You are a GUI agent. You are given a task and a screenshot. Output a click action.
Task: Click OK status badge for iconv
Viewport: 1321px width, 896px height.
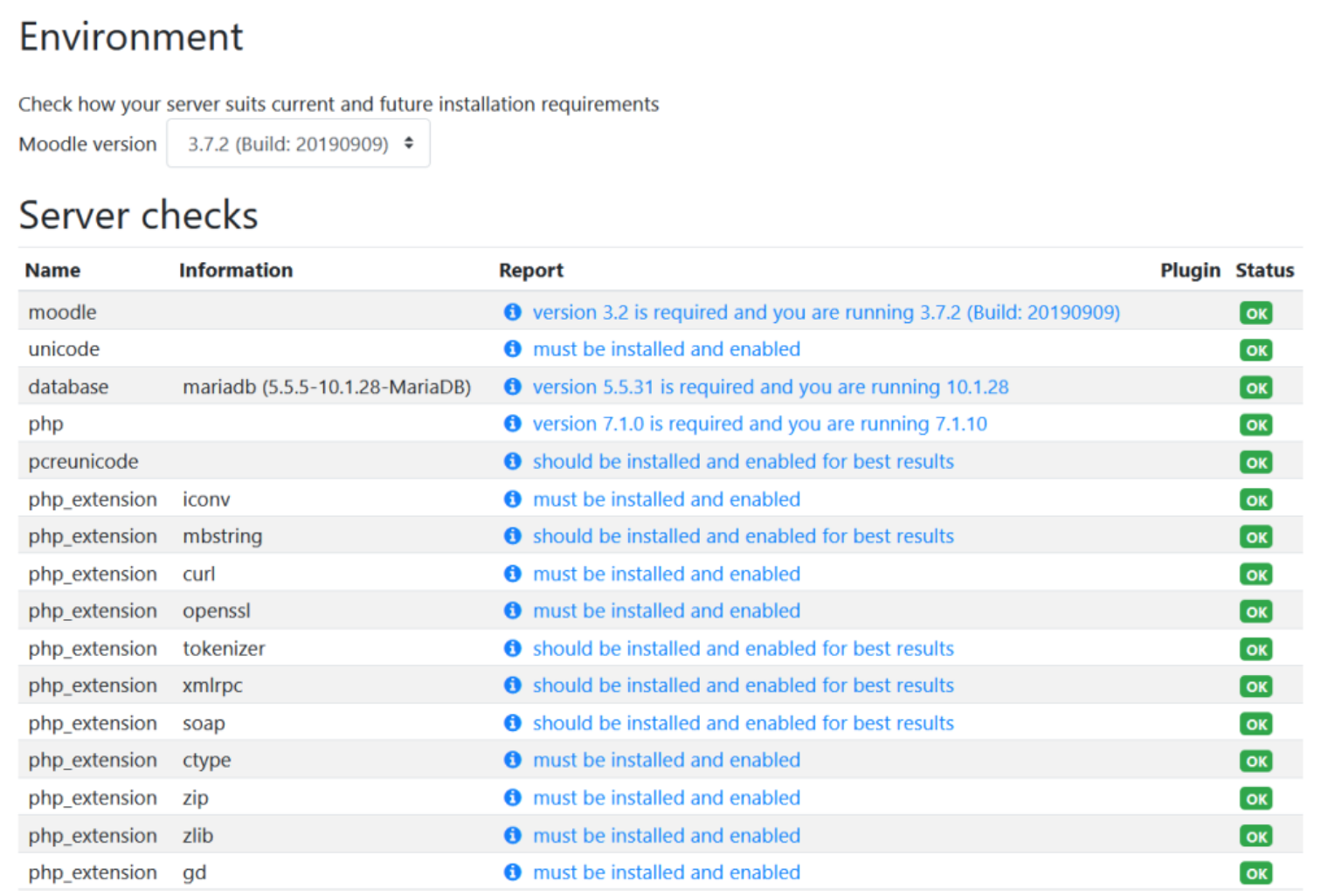1255,500
